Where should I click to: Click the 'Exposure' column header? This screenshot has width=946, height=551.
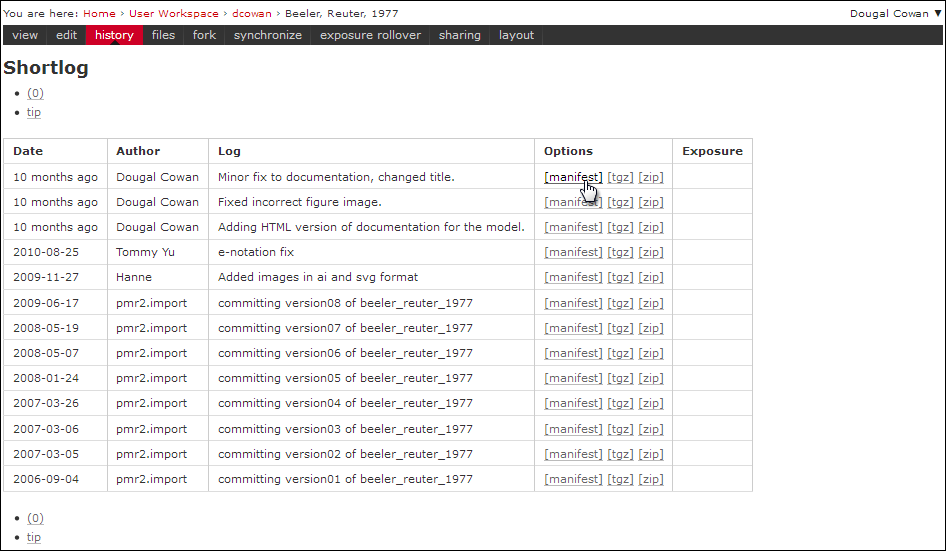pyautogui.click(x=713, y=151)
